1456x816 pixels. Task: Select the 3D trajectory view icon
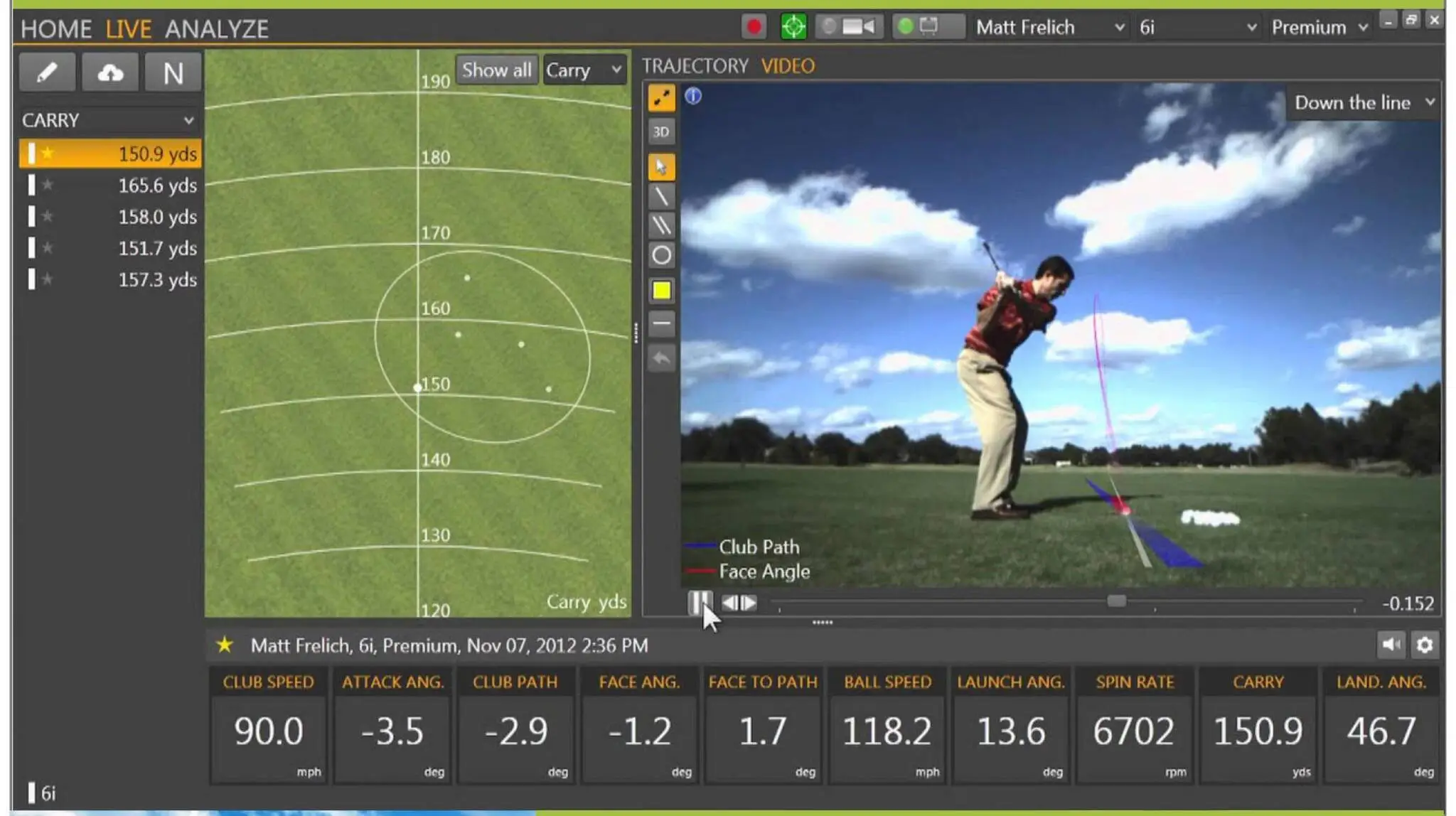click(660, 131)
